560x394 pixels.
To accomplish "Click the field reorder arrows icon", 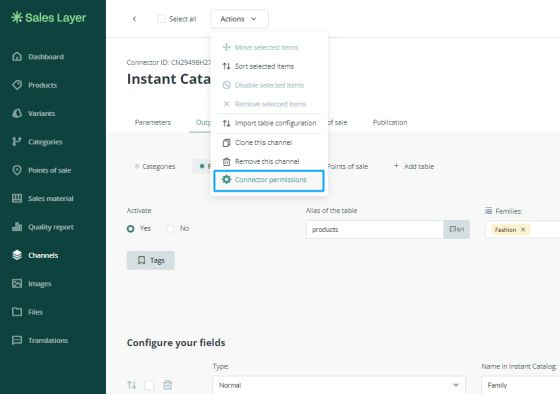I will pyautogui.click(x=132, y=385).
